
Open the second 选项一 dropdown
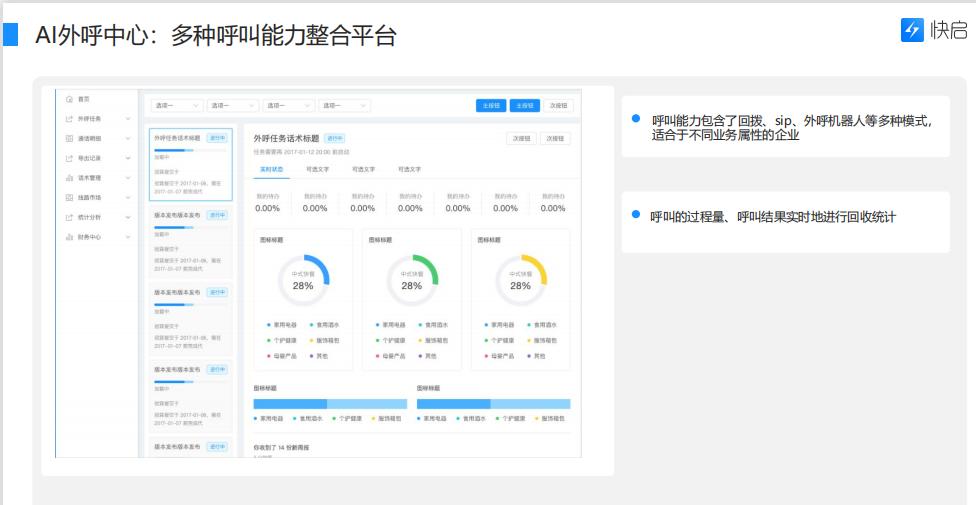coord(233,106)
